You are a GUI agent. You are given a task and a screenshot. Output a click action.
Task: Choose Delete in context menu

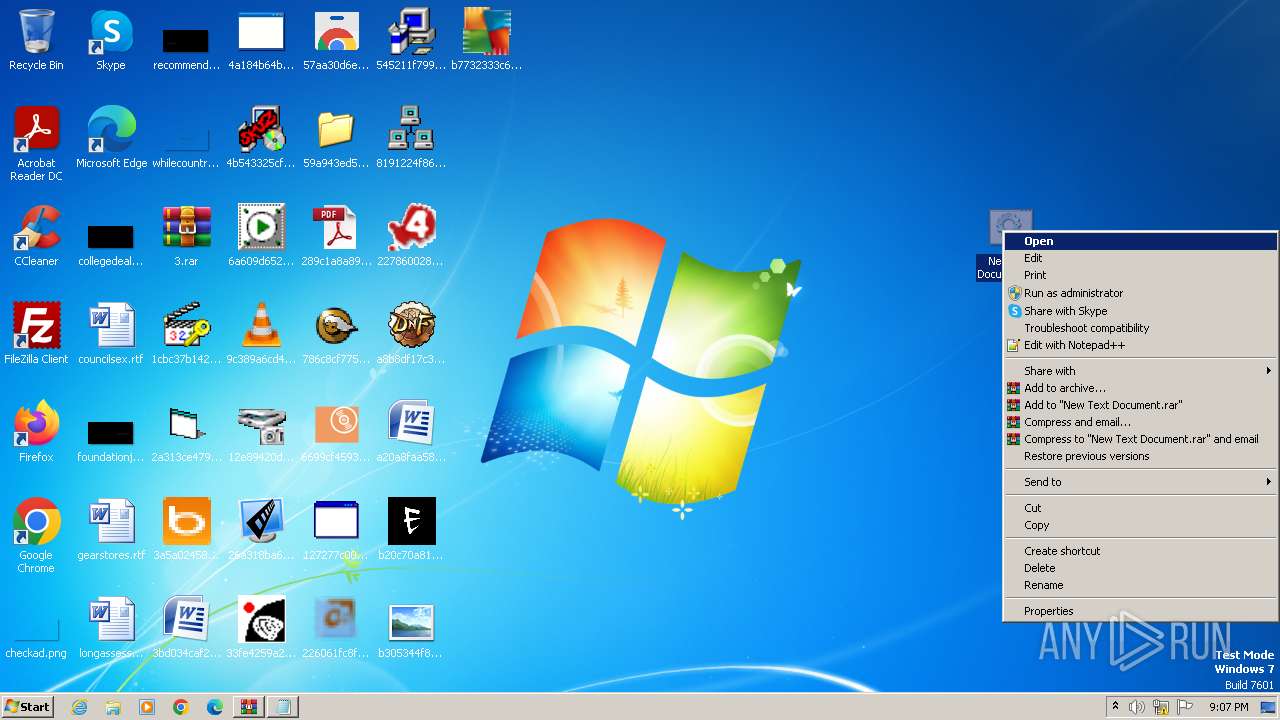[1140, 568]
